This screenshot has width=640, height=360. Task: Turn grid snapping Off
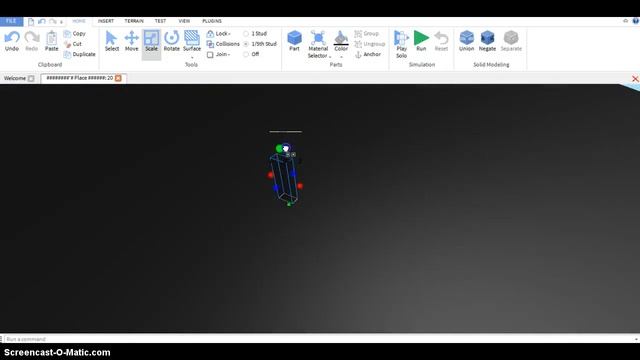point(251,54)
